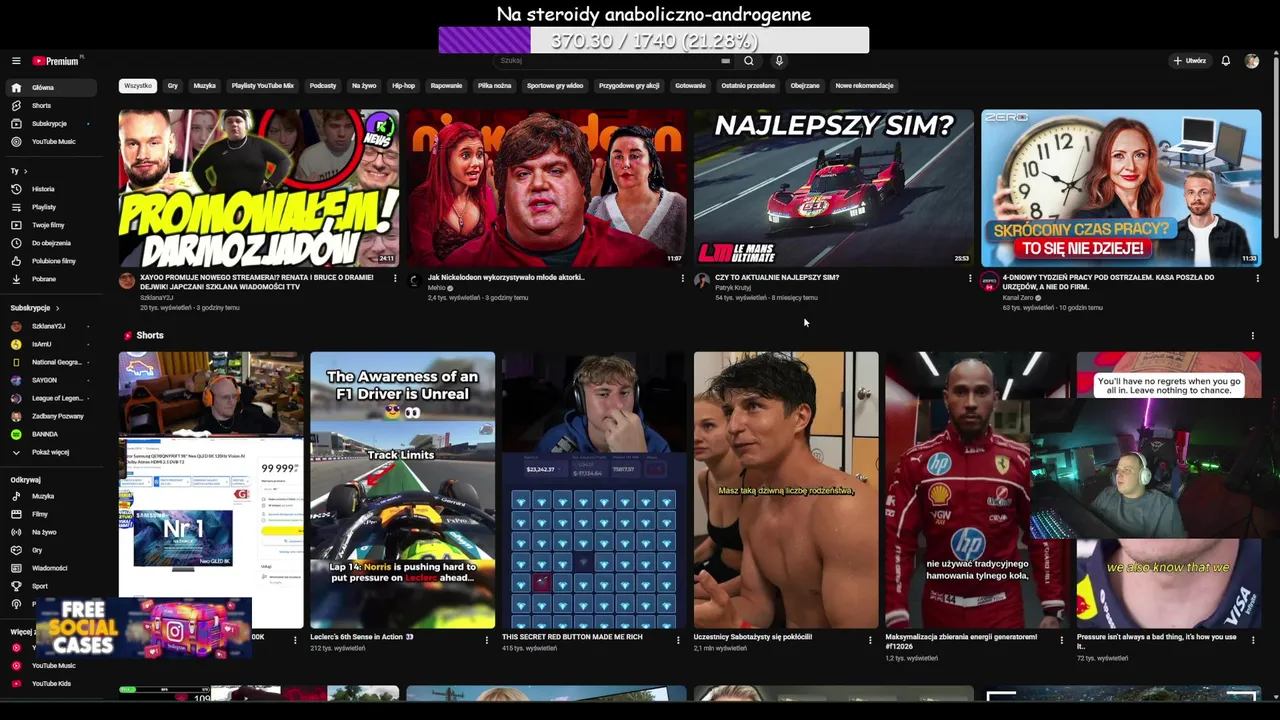Click the YouTube Premium logo
Viewport: 1280px width, 720px height.
coord(56,61)
